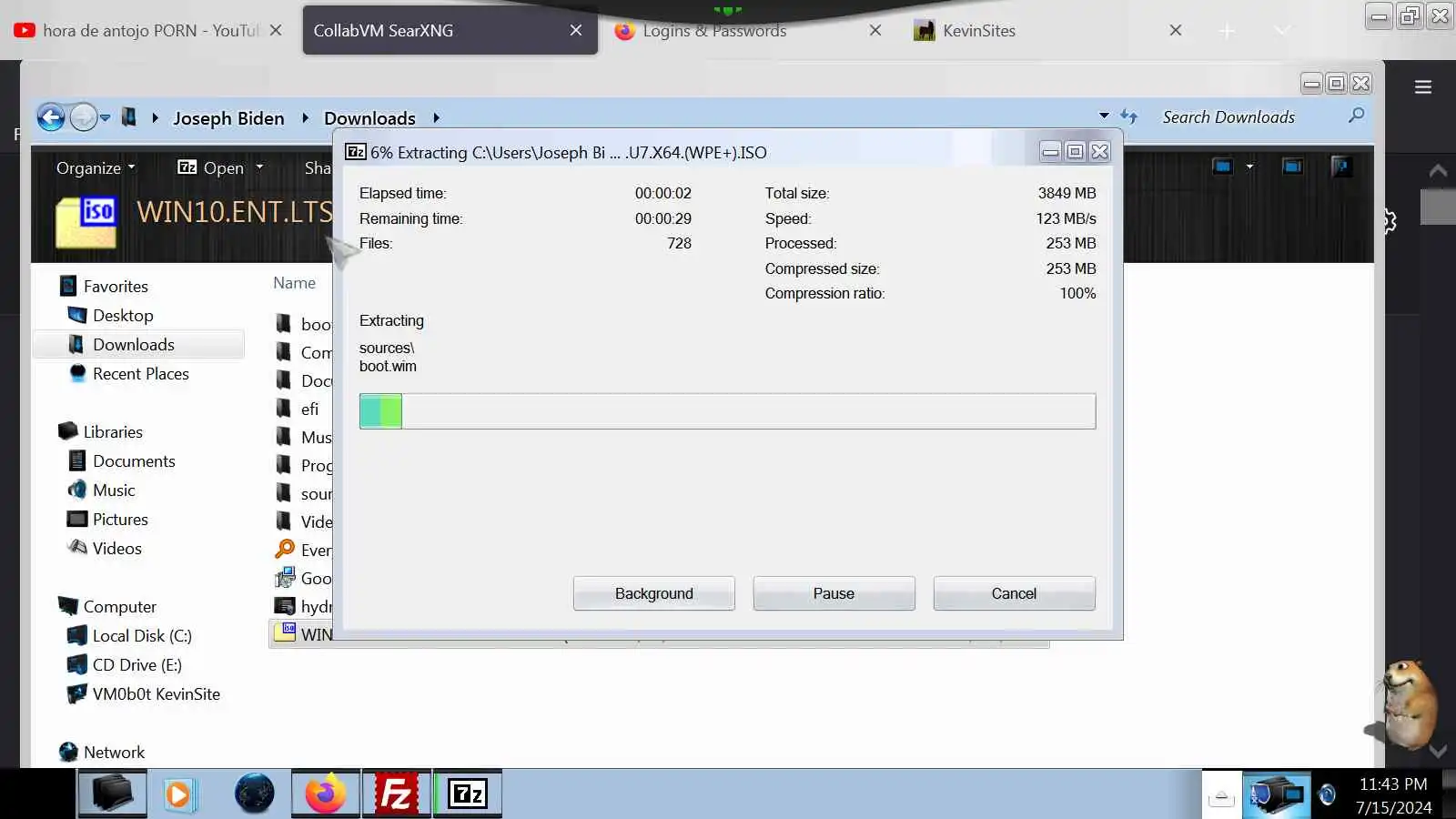Change the view using the view icon
This screenshot has width=1456, height=819.
tap(1222, 167)
